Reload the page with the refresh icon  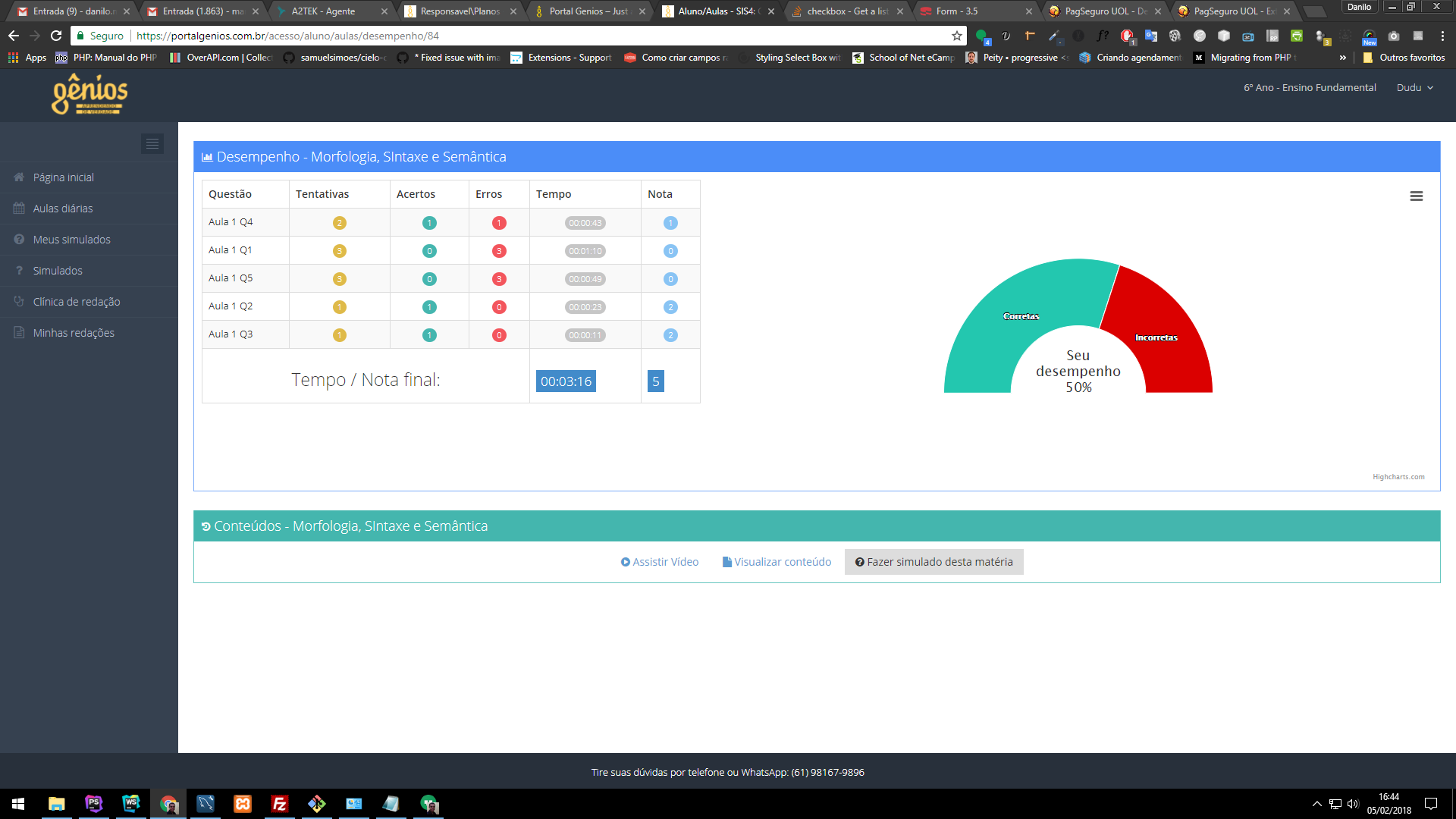tap(56, 36)
